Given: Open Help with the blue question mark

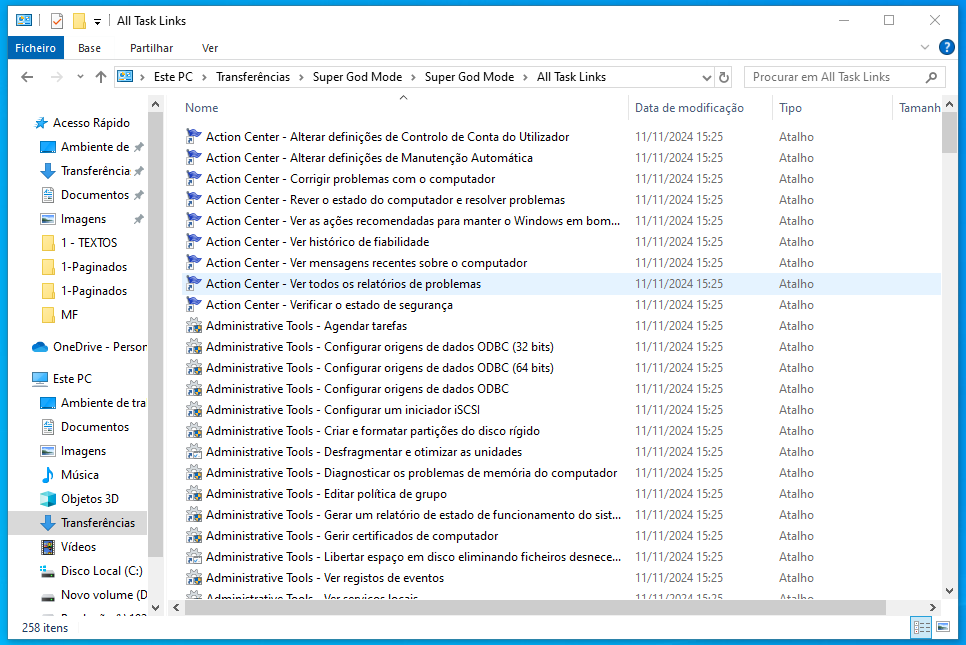Looking at the screenshot, I should coord(946,47).
